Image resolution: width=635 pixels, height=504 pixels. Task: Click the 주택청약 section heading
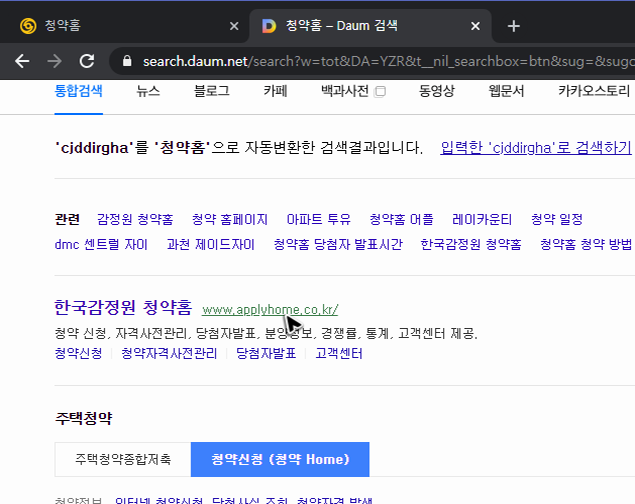tap(83, 418)
